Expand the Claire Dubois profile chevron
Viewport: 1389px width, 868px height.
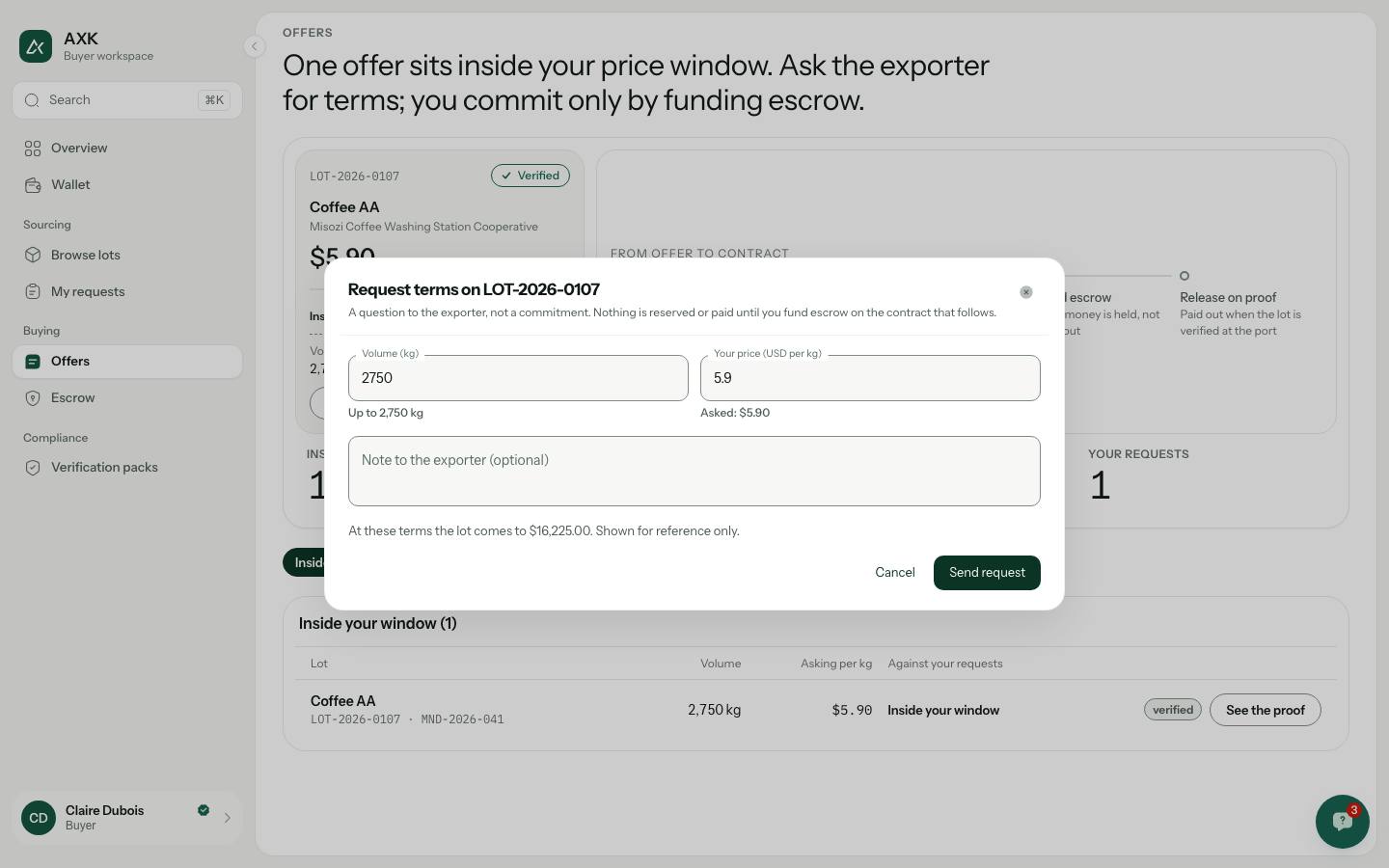pyautogui.click(x=228, y=818)
